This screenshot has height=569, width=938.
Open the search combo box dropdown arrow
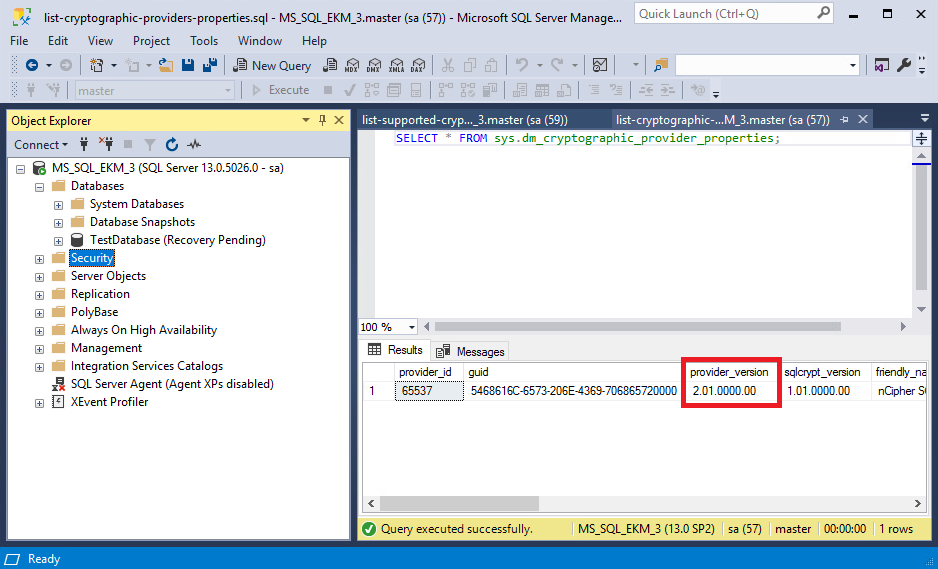(x=853, y=65)
